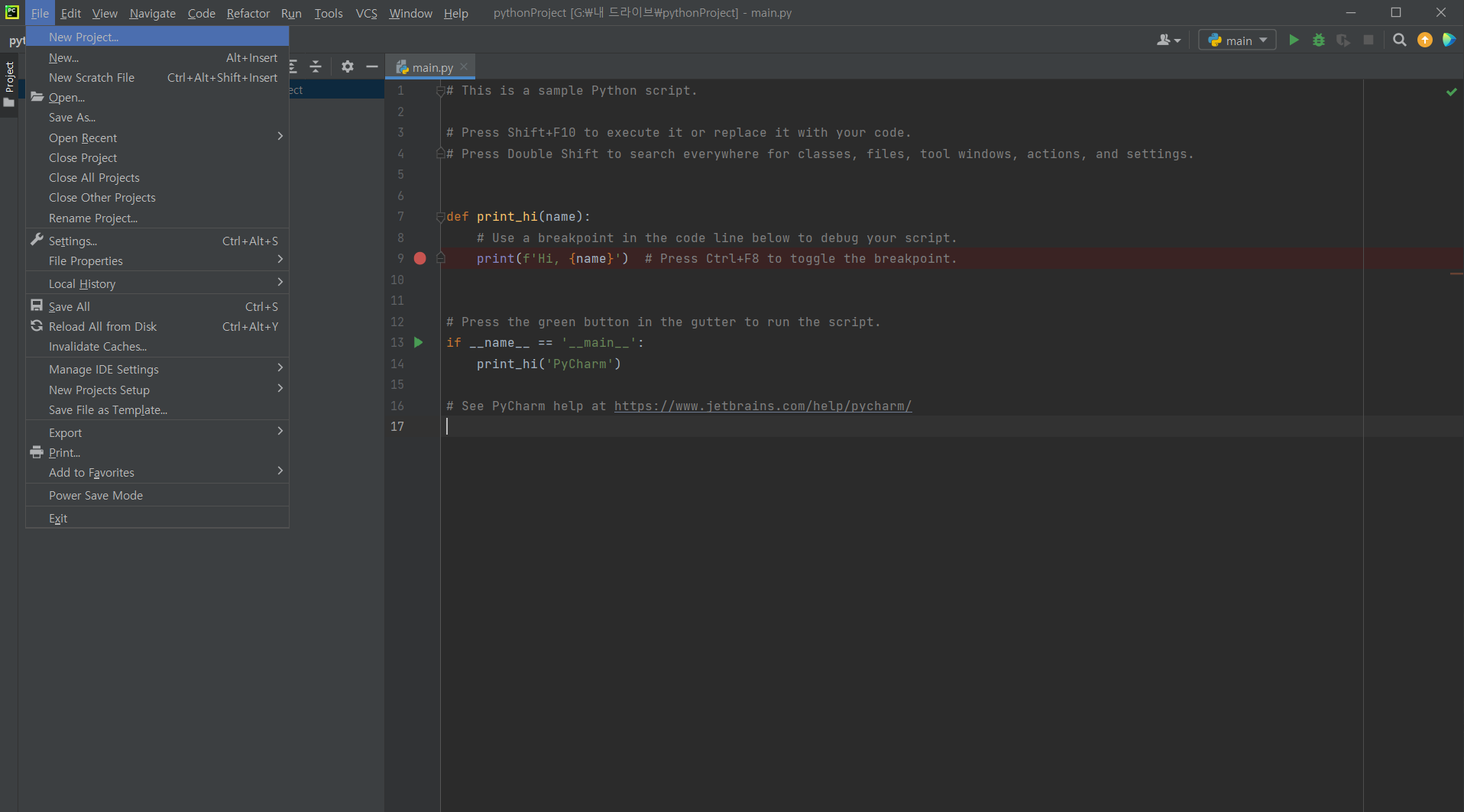Expand the Local History submenu
The width and height of the screenshot is (1464, 812).
tap(157, 283)
